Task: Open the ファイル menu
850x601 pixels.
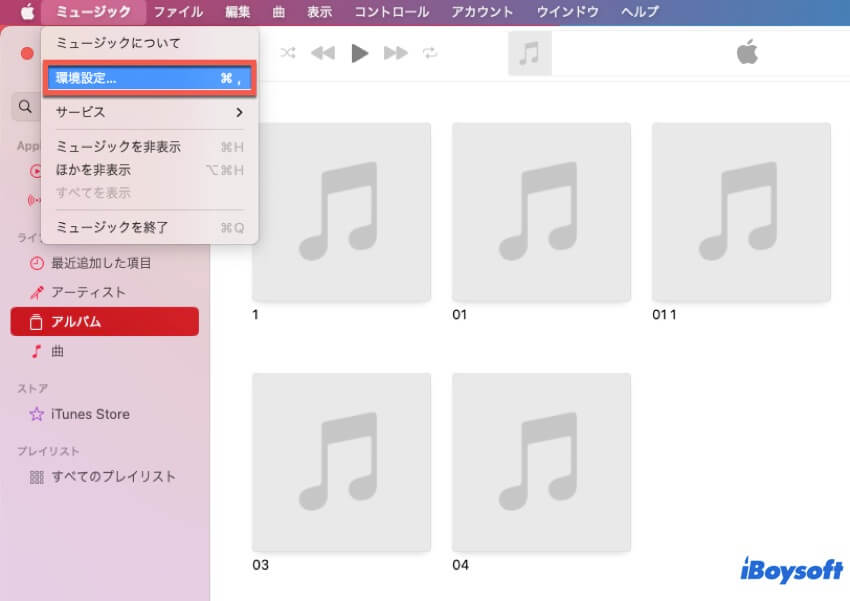Action: [x=177, y=13]
